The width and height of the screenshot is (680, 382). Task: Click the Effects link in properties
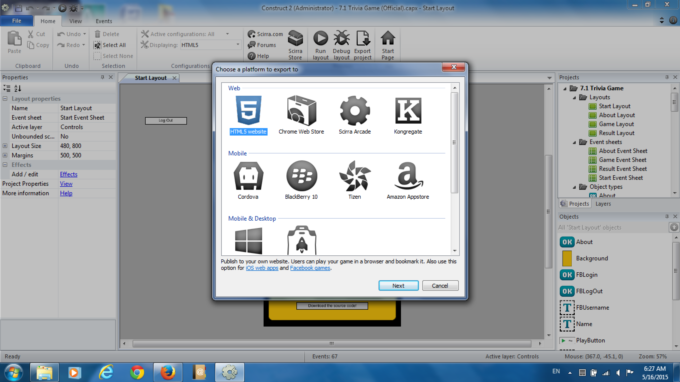[69, 174]
